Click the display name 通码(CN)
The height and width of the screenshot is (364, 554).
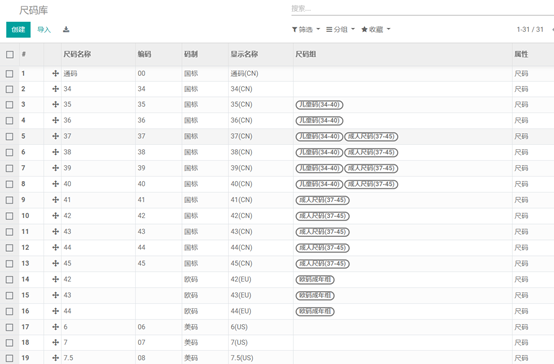click(244, 74)
